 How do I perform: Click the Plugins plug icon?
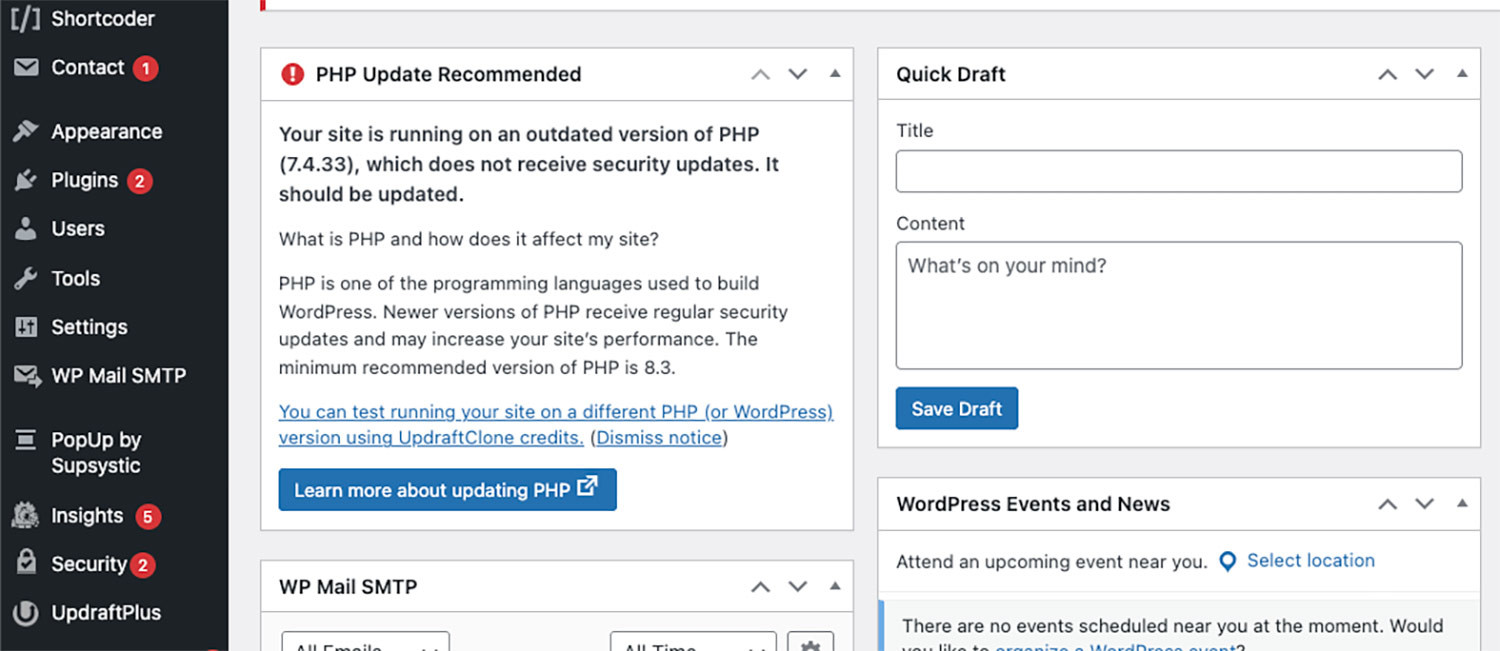[26, 180]
